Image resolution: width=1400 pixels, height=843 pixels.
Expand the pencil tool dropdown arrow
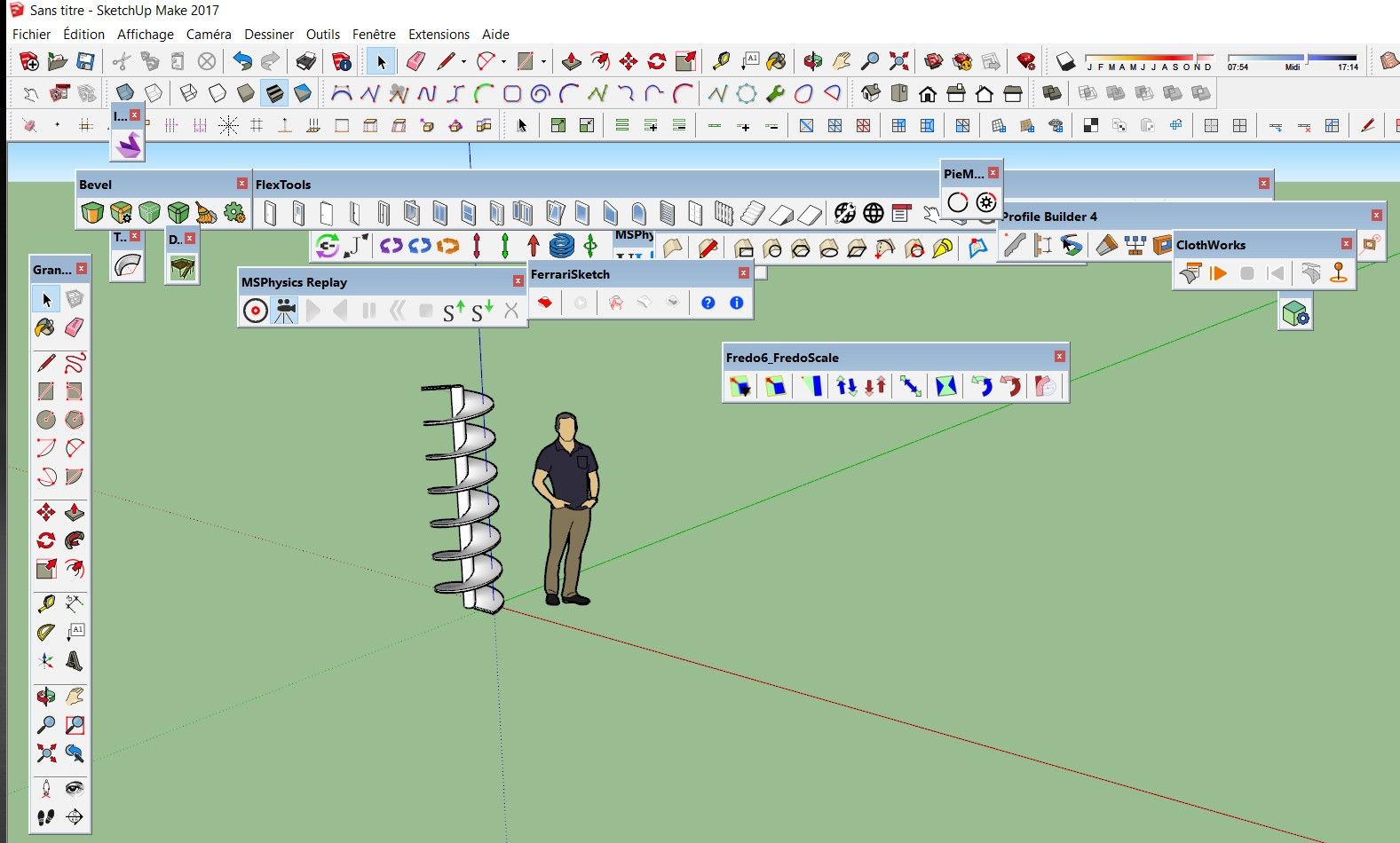tap(463, 61)
